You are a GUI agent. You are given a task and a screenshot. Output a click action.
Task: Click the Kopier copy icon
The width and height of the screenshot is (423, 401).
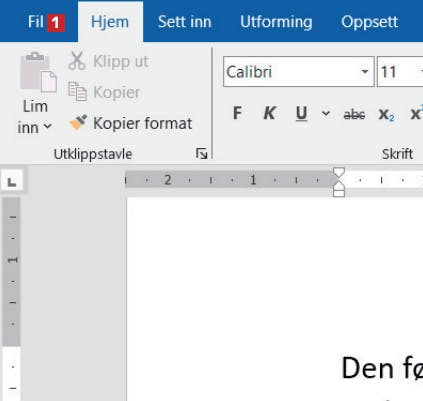[x=77, y=91]
